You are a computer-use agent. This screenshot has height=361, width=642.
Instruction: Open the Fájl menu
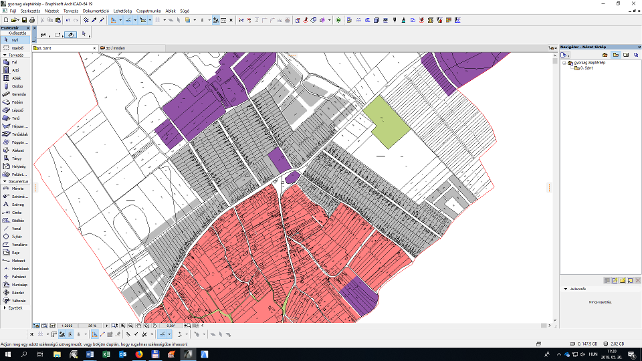click(x=13, y=11)
